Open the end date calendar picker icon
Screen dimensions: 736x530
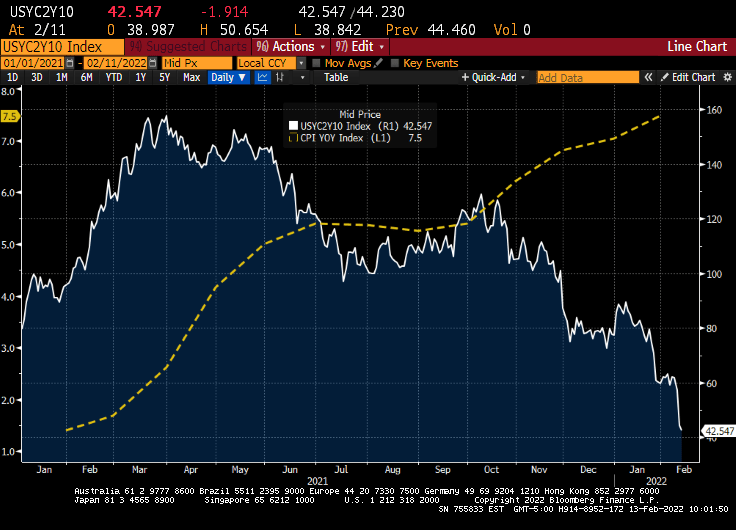click(x=153, y=63)
